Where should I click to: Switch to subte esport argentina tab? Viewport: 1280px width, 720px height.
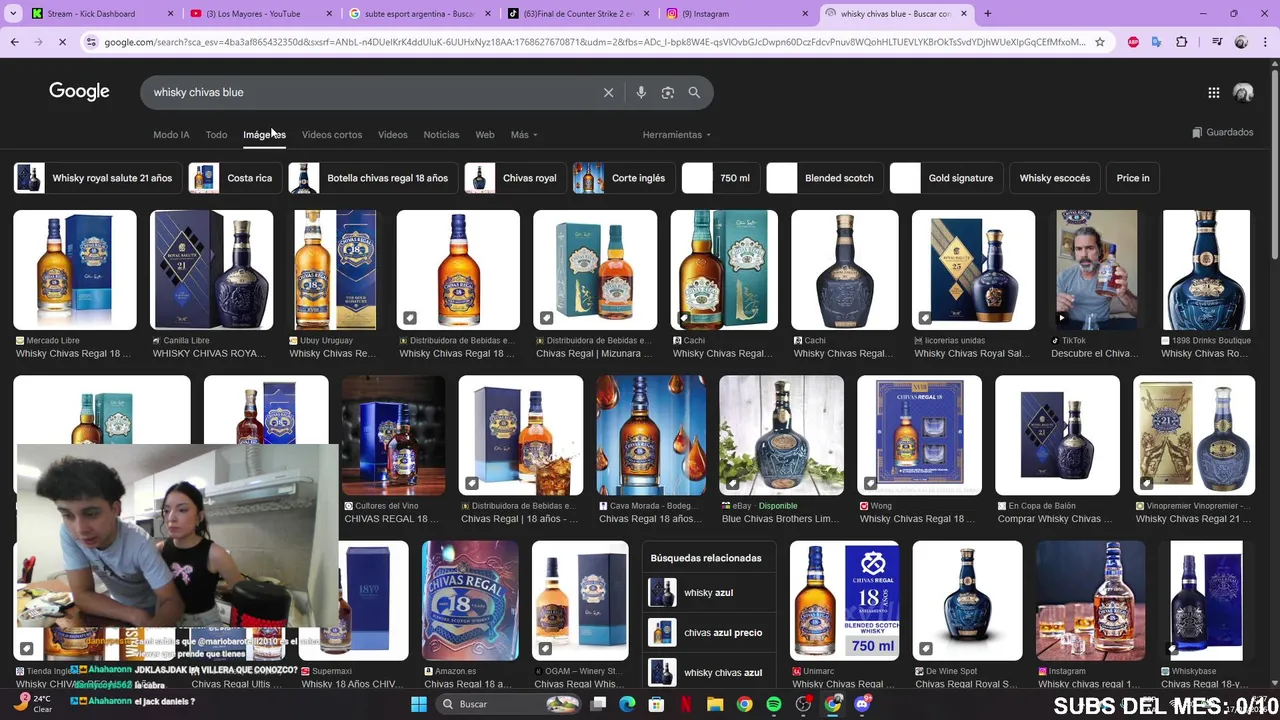[x=418, y=14]
